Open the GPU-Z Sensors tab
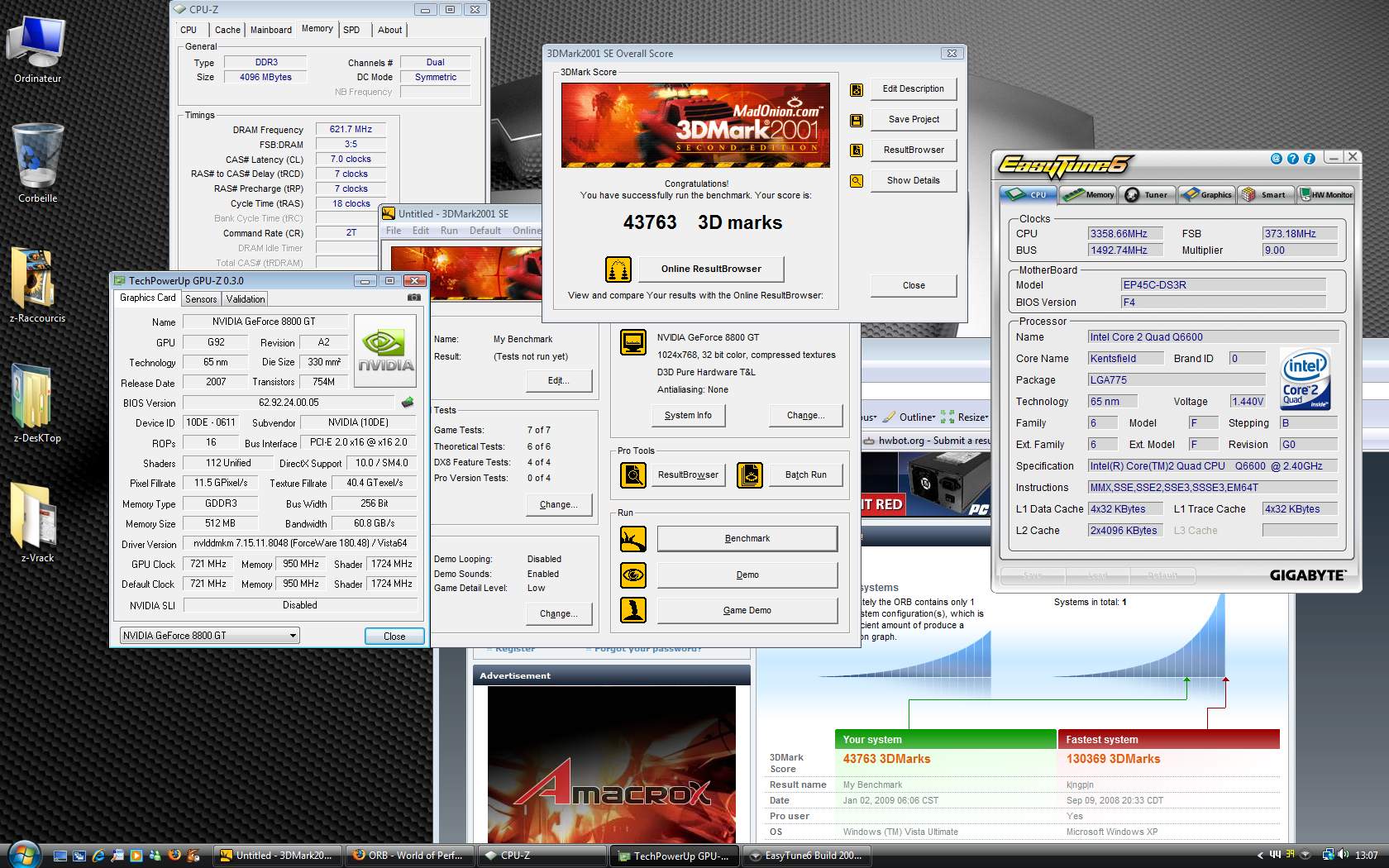The image size is (1389, 868). (x=201, y=299)
